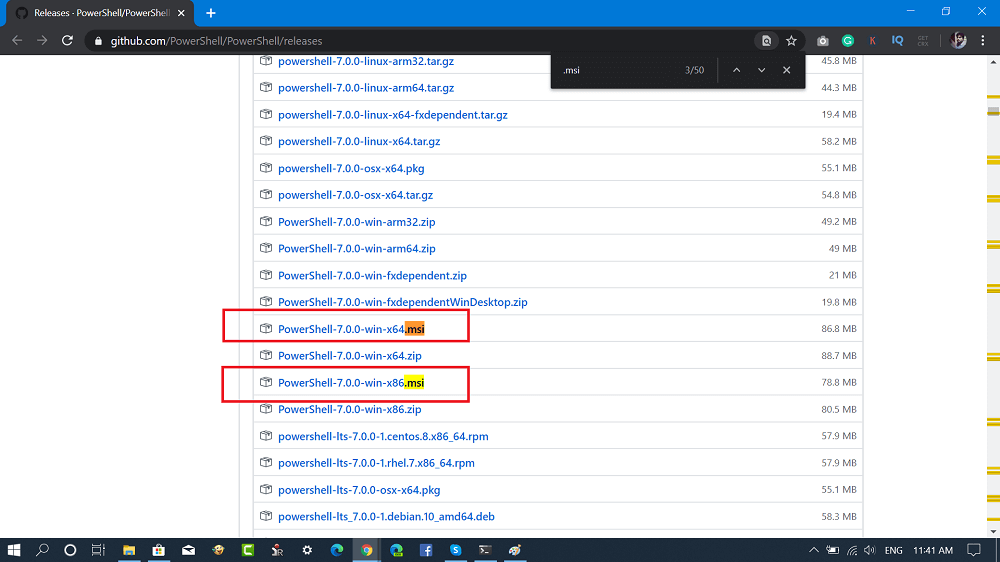Open File Explorer from taskbar
Screen dimensions: 1000x562
(129, 550)
